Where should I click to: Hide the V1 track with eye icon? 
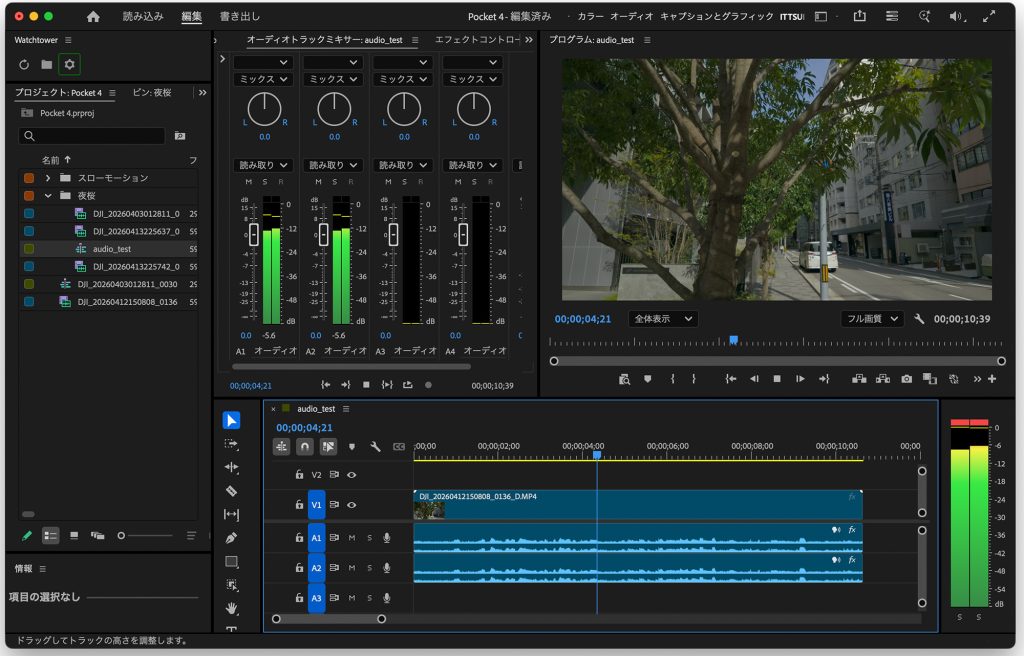tap(351, 505)
